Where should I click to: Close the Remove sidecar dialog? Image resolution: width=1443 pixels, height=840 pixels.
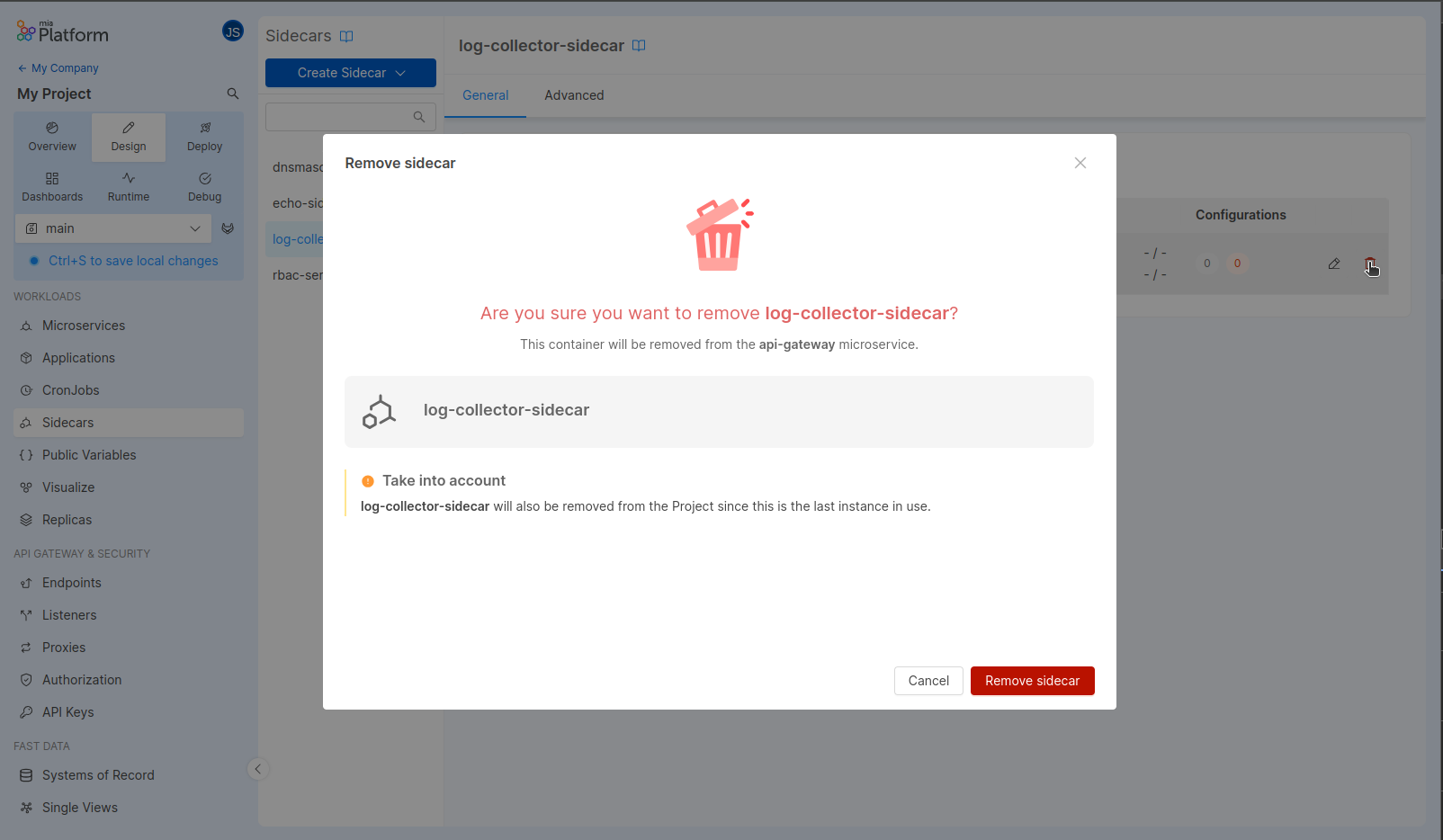(1080, 163)
